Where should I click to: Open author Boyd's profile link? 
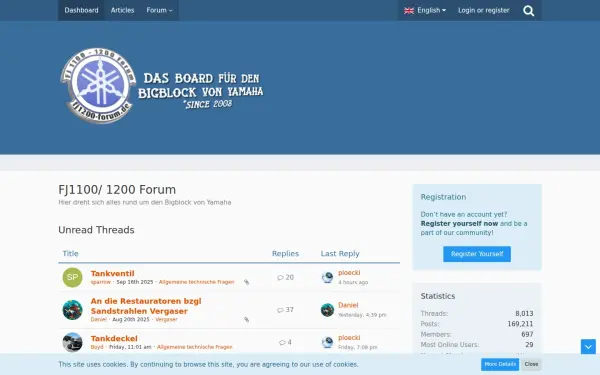[x=97, y=347]
